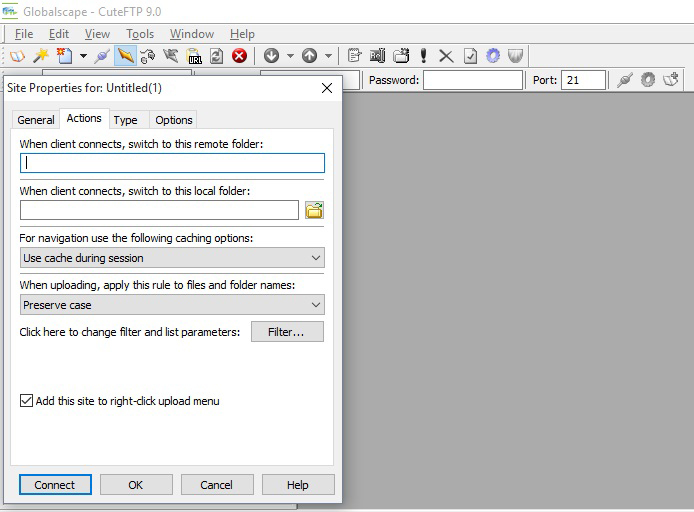Click the Upload arrow icon
Viewport: 694px width, 512px height.
click(309, 56)
